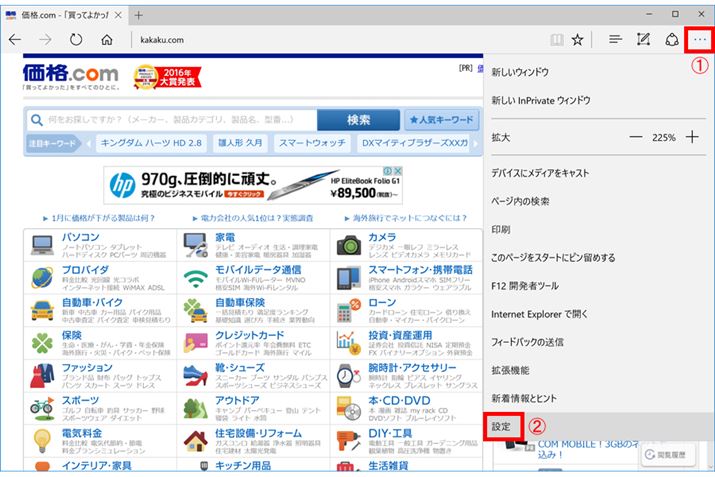The width and height of the screenshot is (715, 477).
Task: Open the 自動車保険 category
Action: point(240,302)
